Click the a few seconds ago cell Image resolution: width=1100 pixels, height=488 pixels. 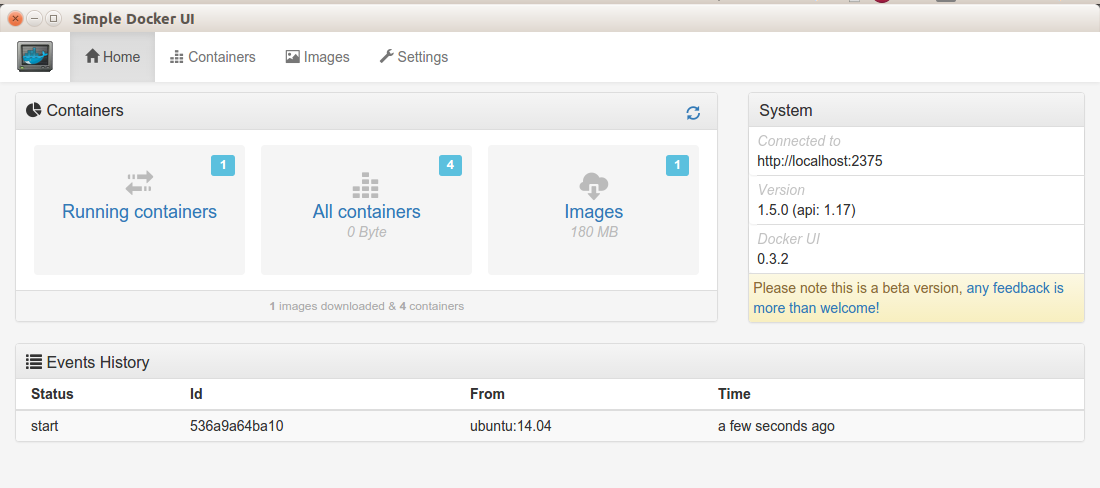pyautogui.click(x=776, y=426)
